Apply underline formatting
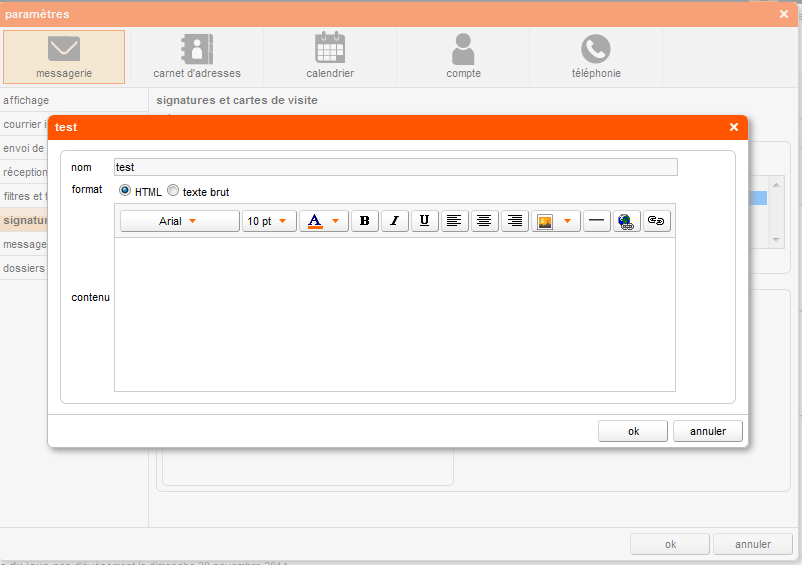Image resolution: width=802 pixels, height=565 pixels. [x=425, y=221]
